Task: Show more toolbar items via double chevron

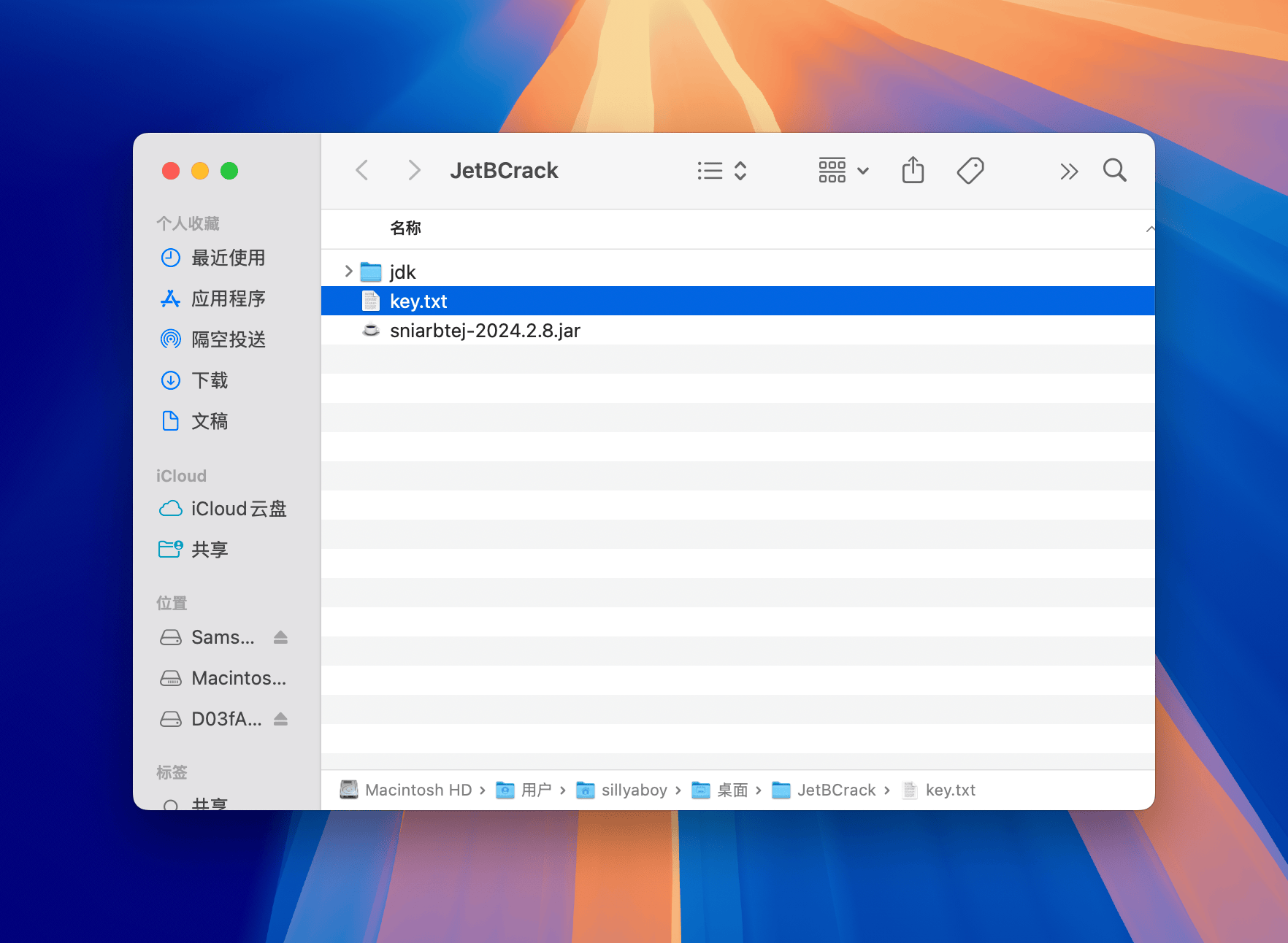Action: 1069,172
